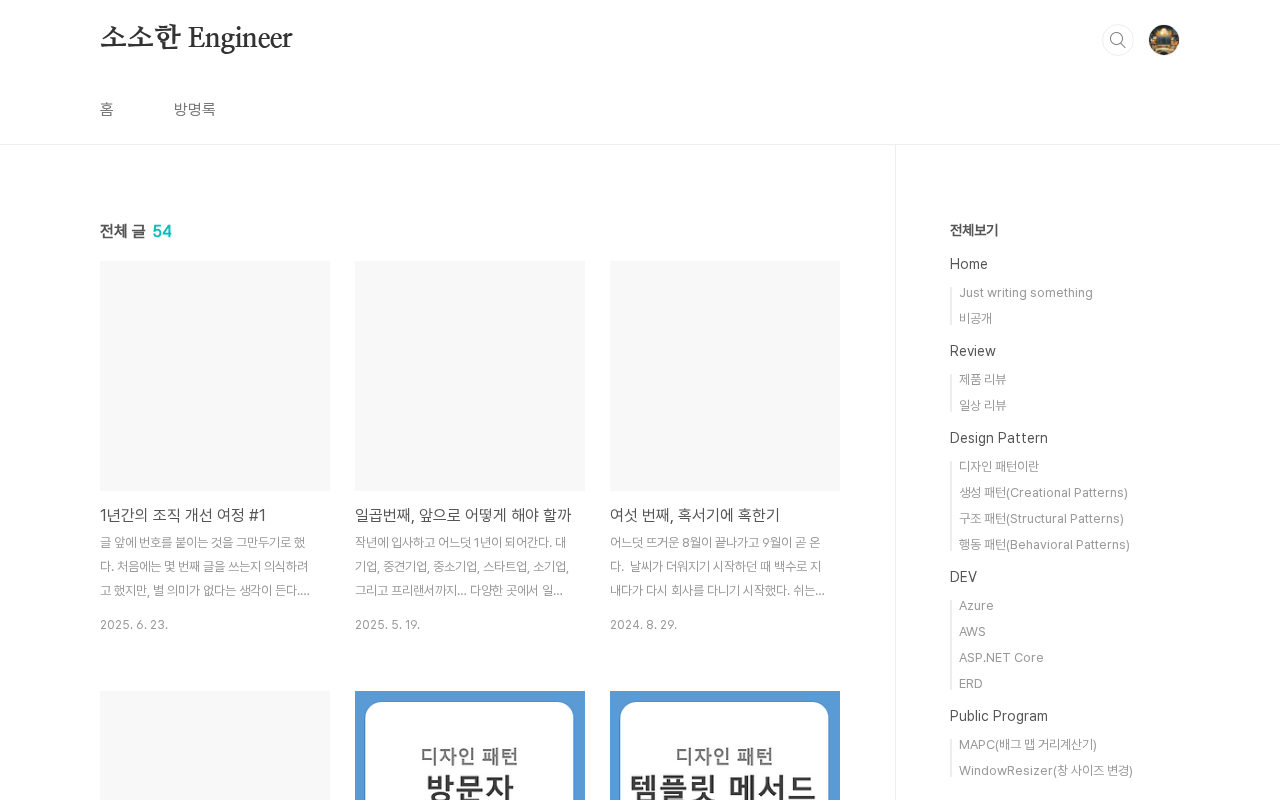
Task: Click the date 2025. 5. 19.
Action: pos(387,625)
